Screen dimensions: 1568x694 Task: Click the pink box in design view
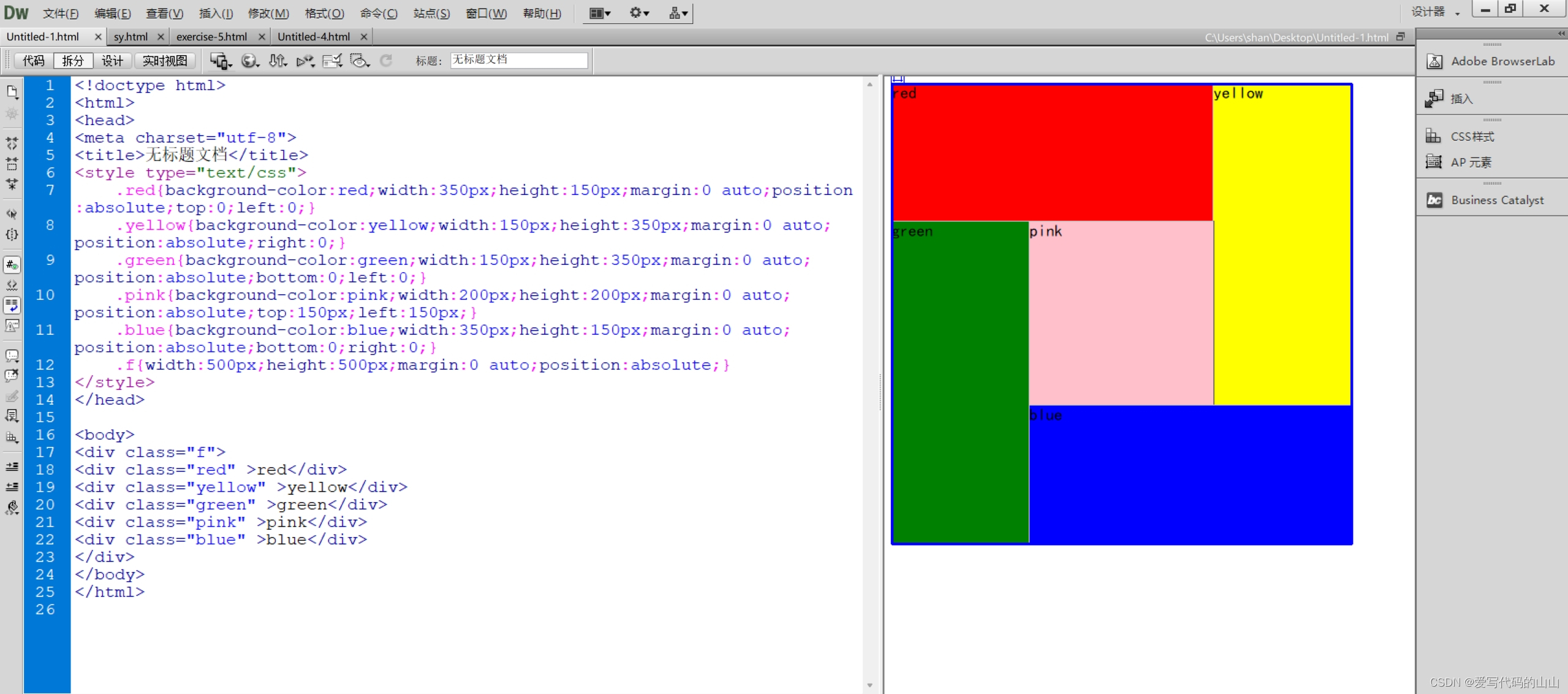pyautogui.click(x=1121, y=313)
